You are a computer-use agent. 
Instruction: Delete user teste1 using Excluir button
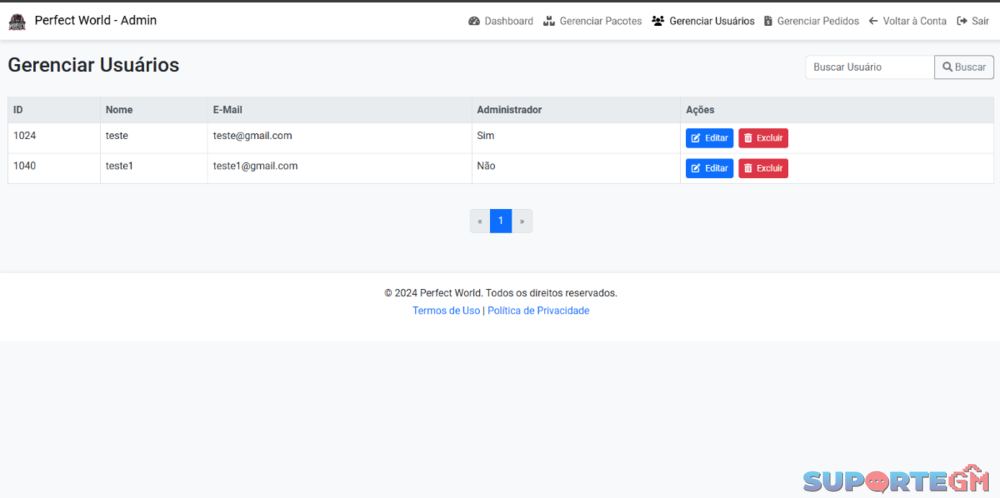pos(763,168)
